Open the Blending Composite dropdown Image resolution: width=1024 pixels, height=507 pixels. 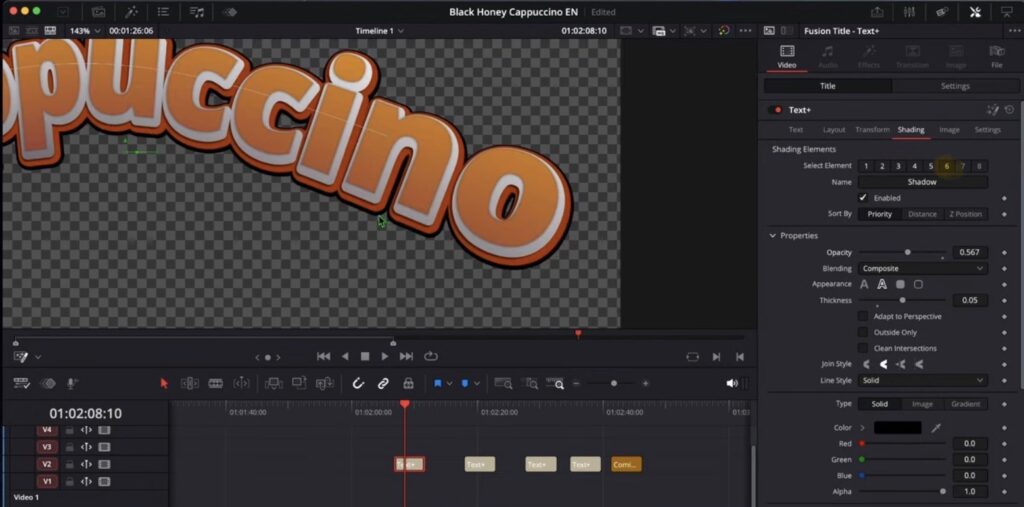(x=922, y=269)
